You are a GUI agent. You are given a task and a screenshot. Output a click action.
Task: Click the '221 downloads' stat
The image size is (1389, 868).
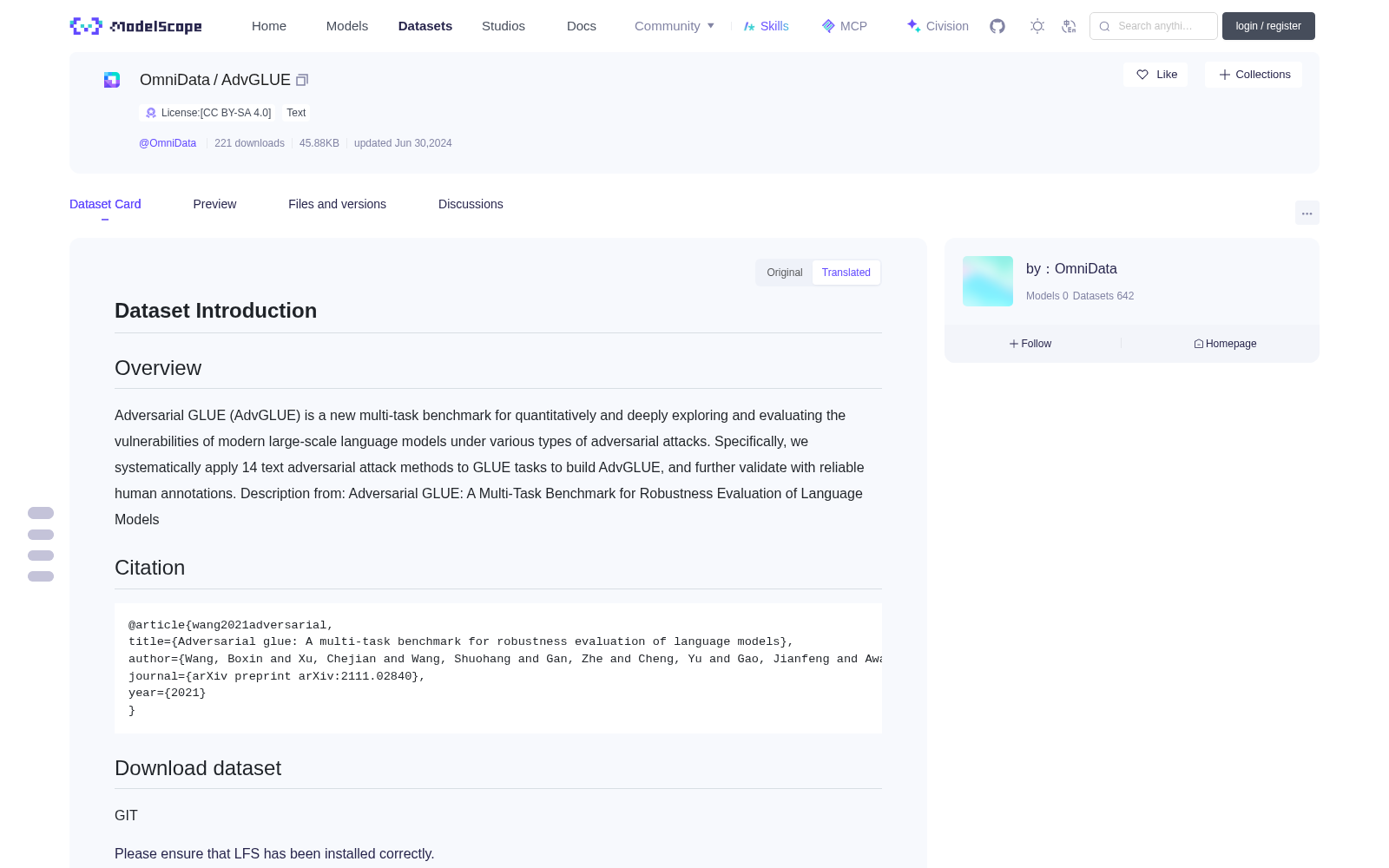(249, 143)
